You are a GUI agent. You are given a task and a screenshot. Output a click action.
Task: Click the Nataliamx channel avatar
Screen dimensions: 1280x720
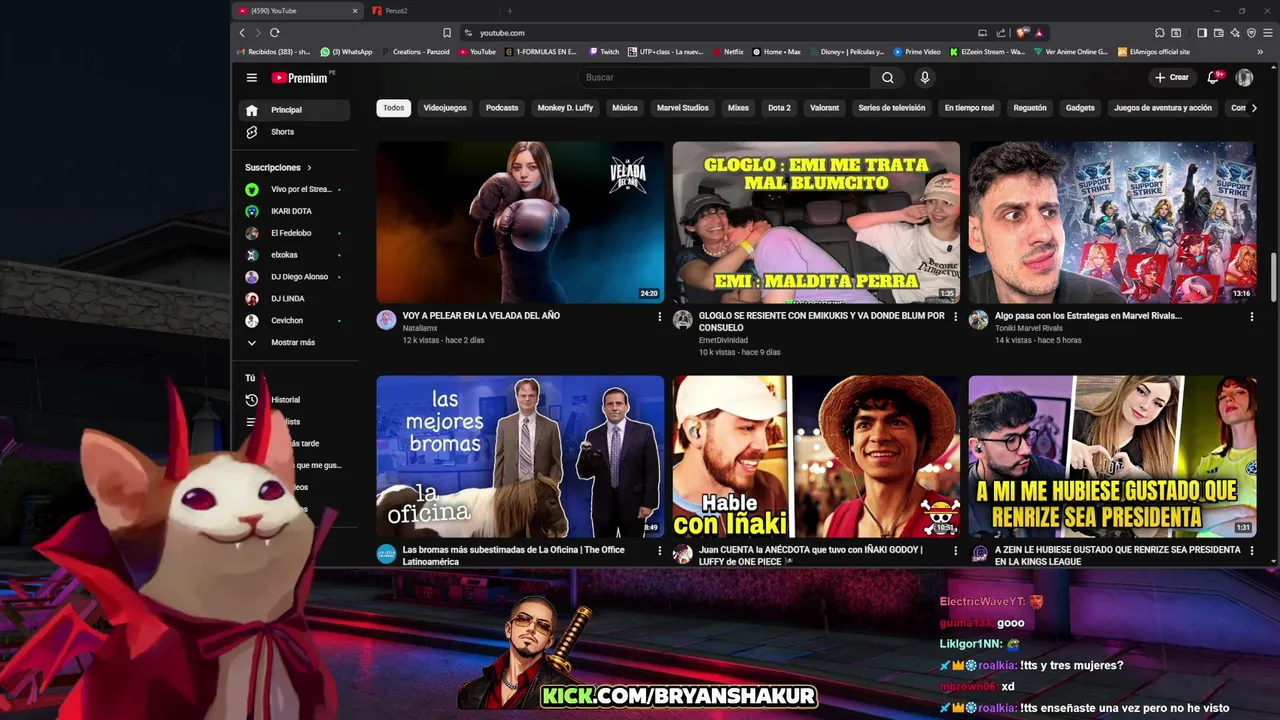pos(386,320)
